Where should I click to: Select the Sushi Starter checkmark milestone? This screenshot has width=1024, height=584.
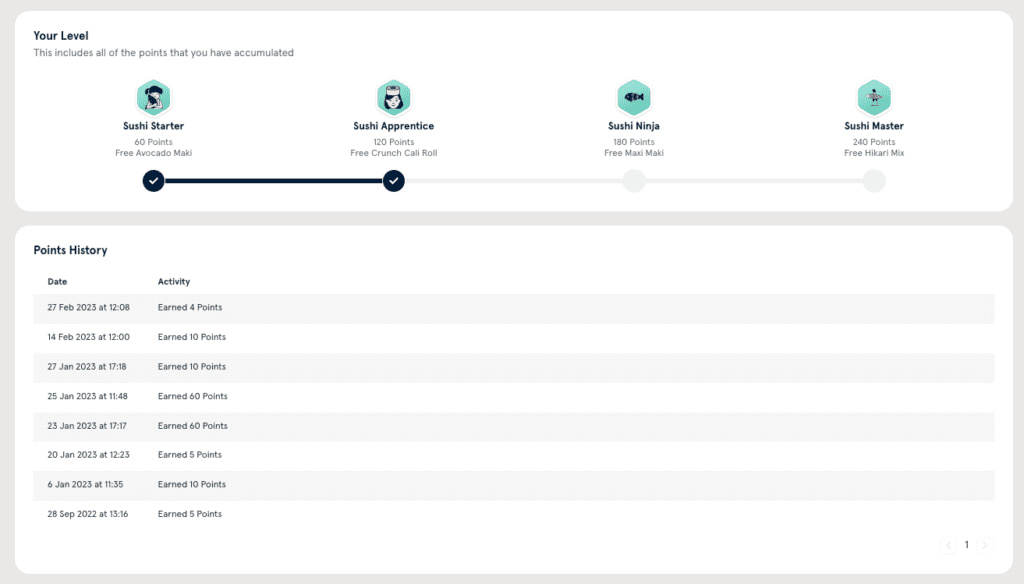pos(153,181)
